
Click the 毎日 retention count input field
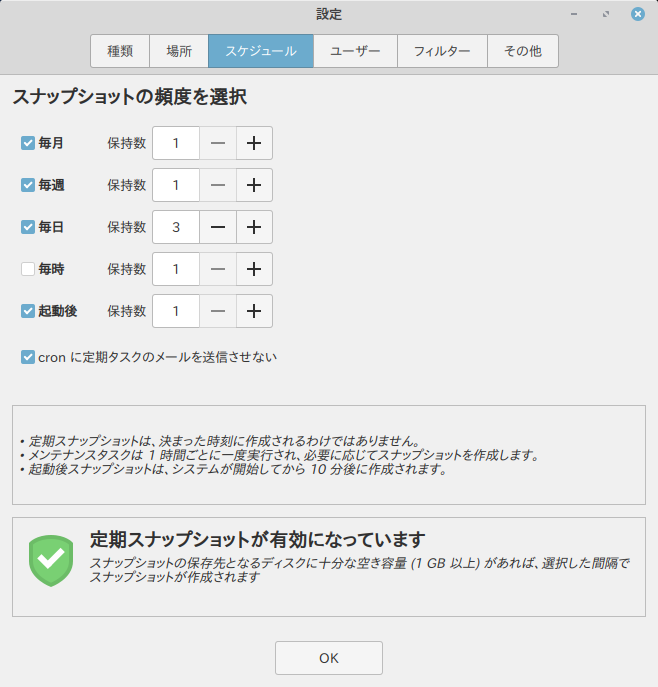click(176, 227)
